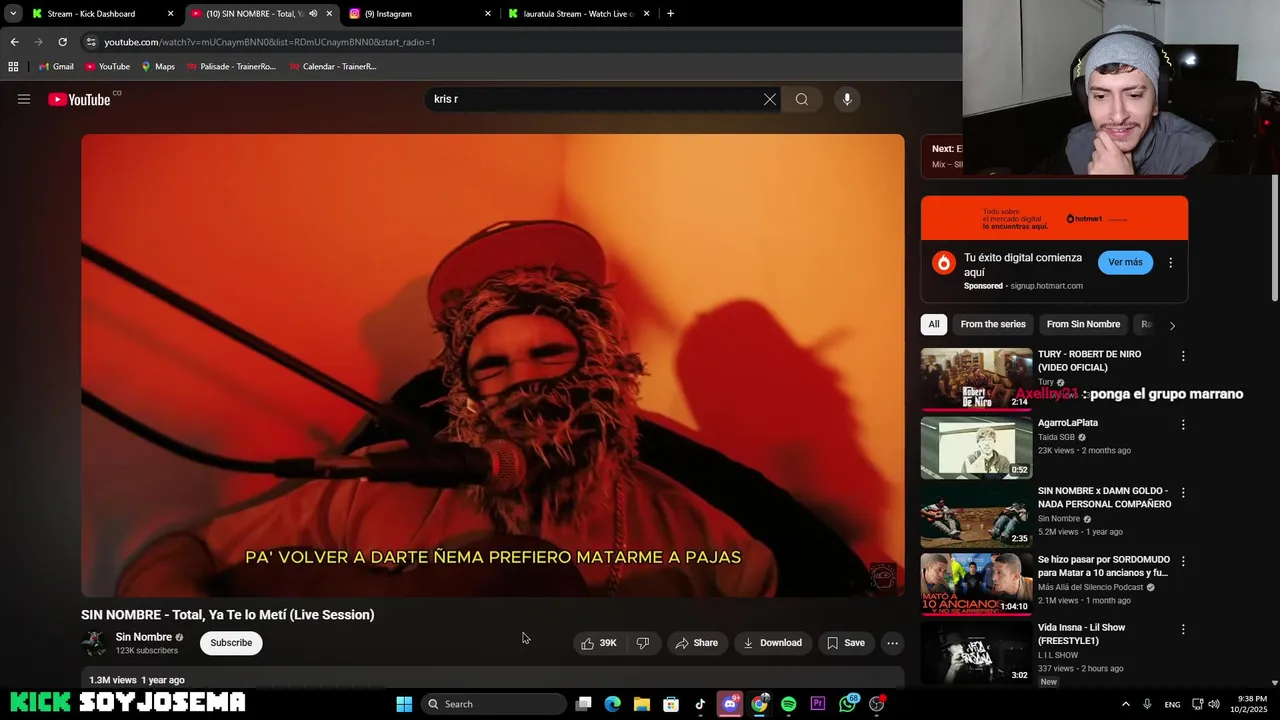Click the YouTube logo to go home
Viewport: 1280px width, 720px height.
pos(79,99)
